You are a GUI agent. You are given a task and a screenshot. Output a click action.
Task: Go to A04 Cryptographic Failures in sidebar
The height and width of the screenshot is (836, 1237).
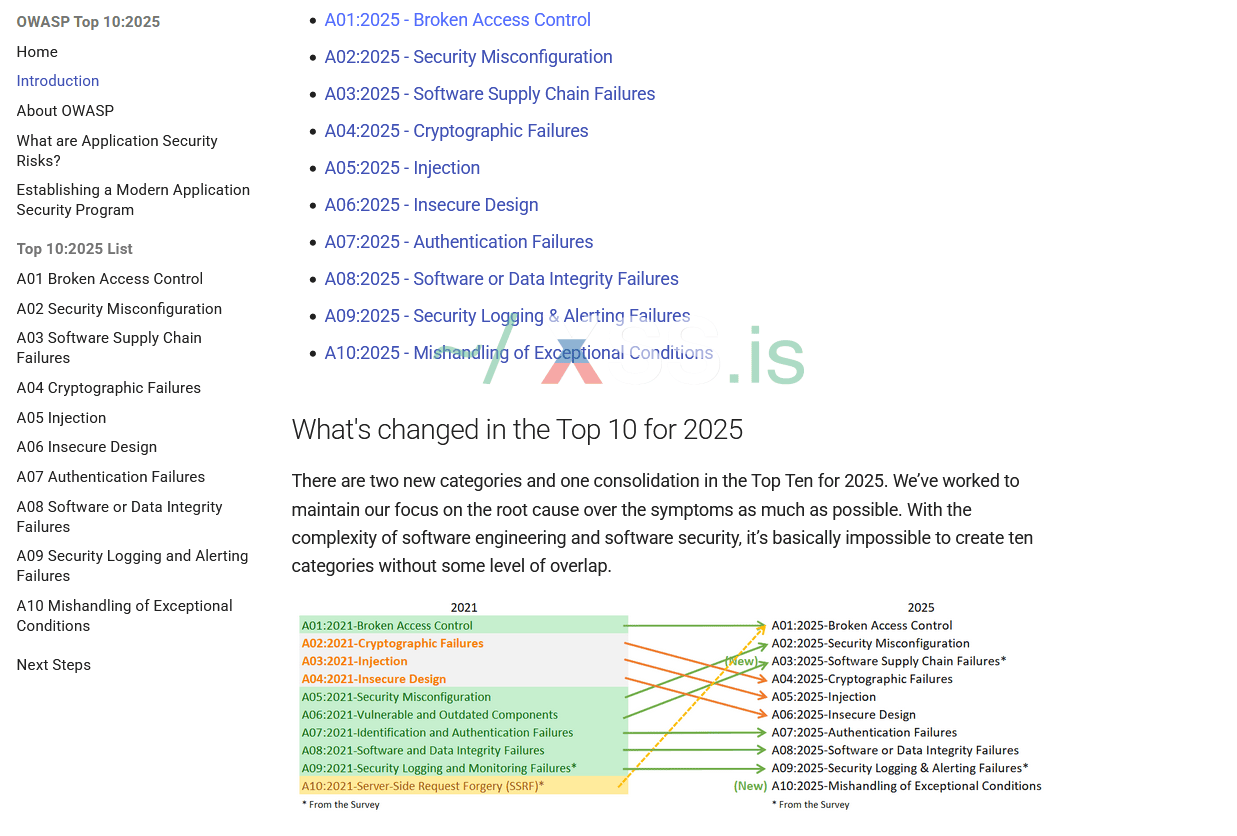click(109, 388)
